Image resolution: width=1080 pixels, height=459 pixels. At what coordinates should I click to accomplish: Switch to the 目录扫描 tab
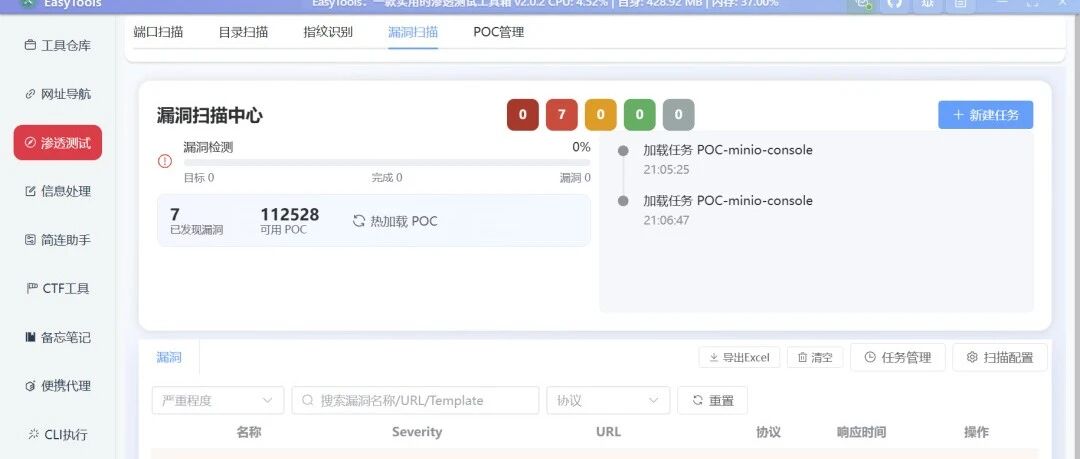243,32
